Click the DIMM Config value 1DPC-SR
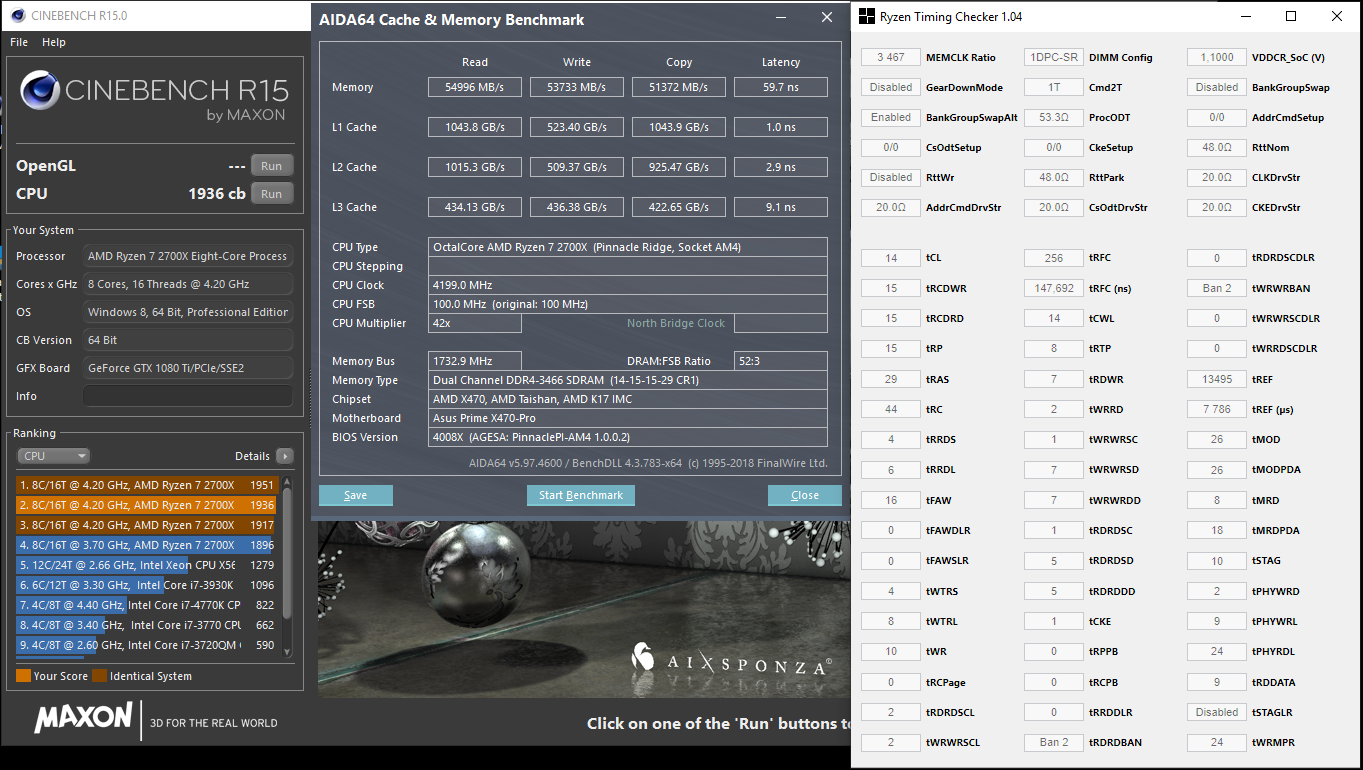1363x770 pixels. pos(1053,57)
